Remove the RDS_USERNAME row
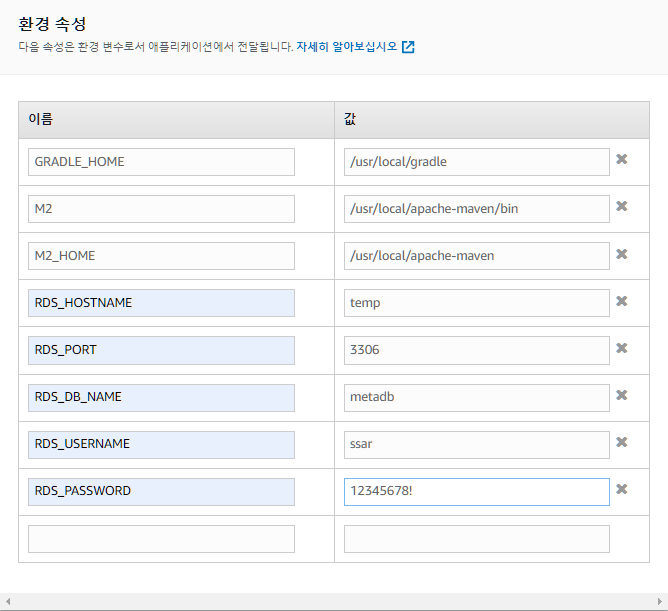 point(622,442)
